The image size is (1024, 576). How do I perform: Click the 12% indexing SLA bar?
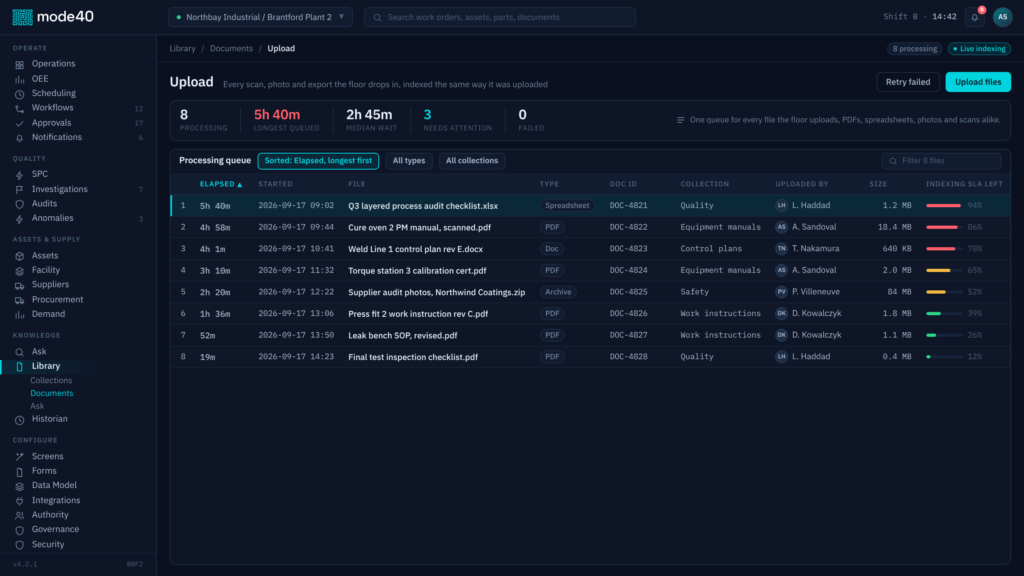[944, 357]
